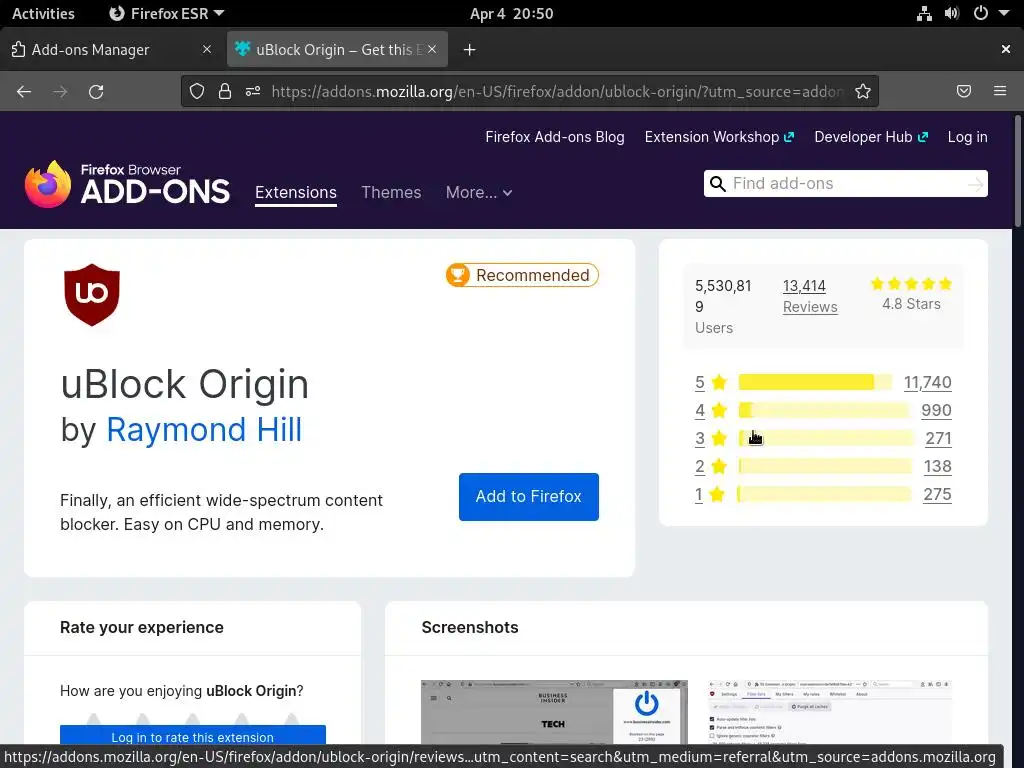Screen dimensions: 1024x768
Task: Click the page vertical scrollbar
Action: [1017, 172]
